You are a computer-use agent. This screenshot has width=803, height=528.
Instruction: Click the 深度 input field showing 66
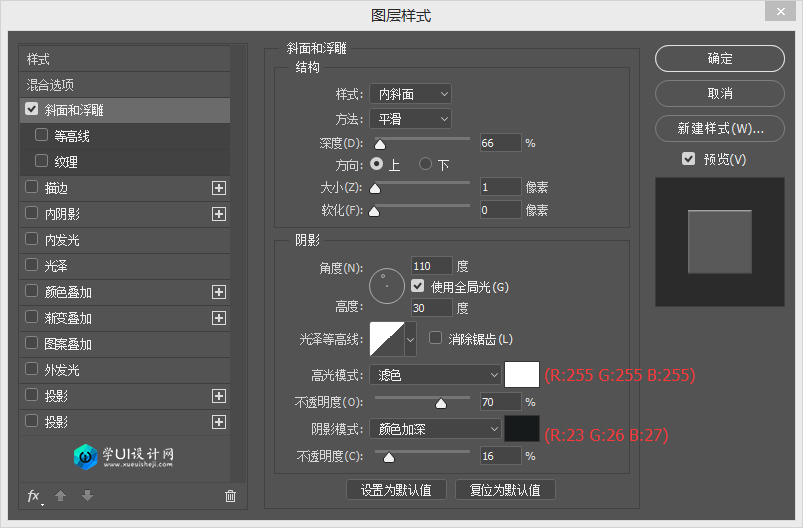[500, 143]
